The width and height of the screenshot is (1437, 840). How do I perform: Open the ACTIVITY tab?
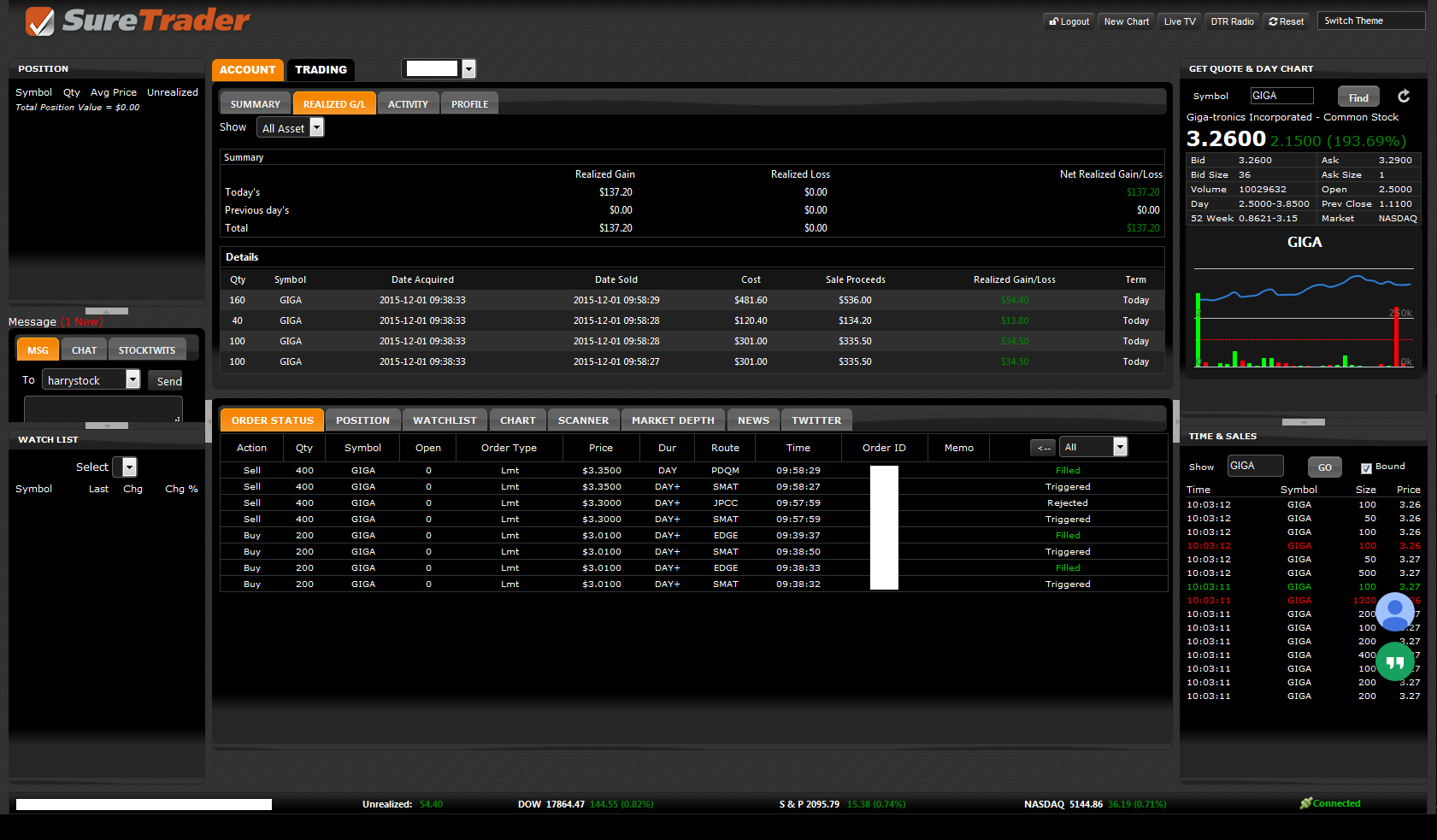click(x=408, y=103)
